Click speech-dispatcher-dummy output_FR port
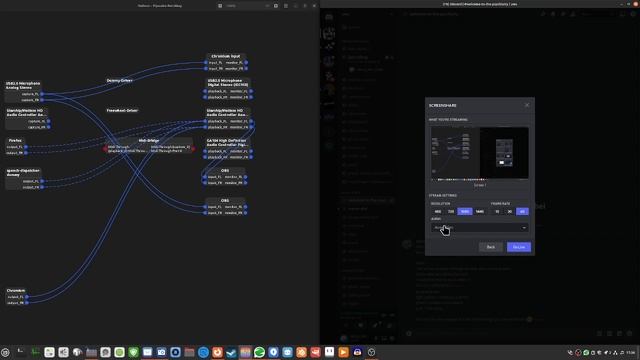 [x=42, y=187]
